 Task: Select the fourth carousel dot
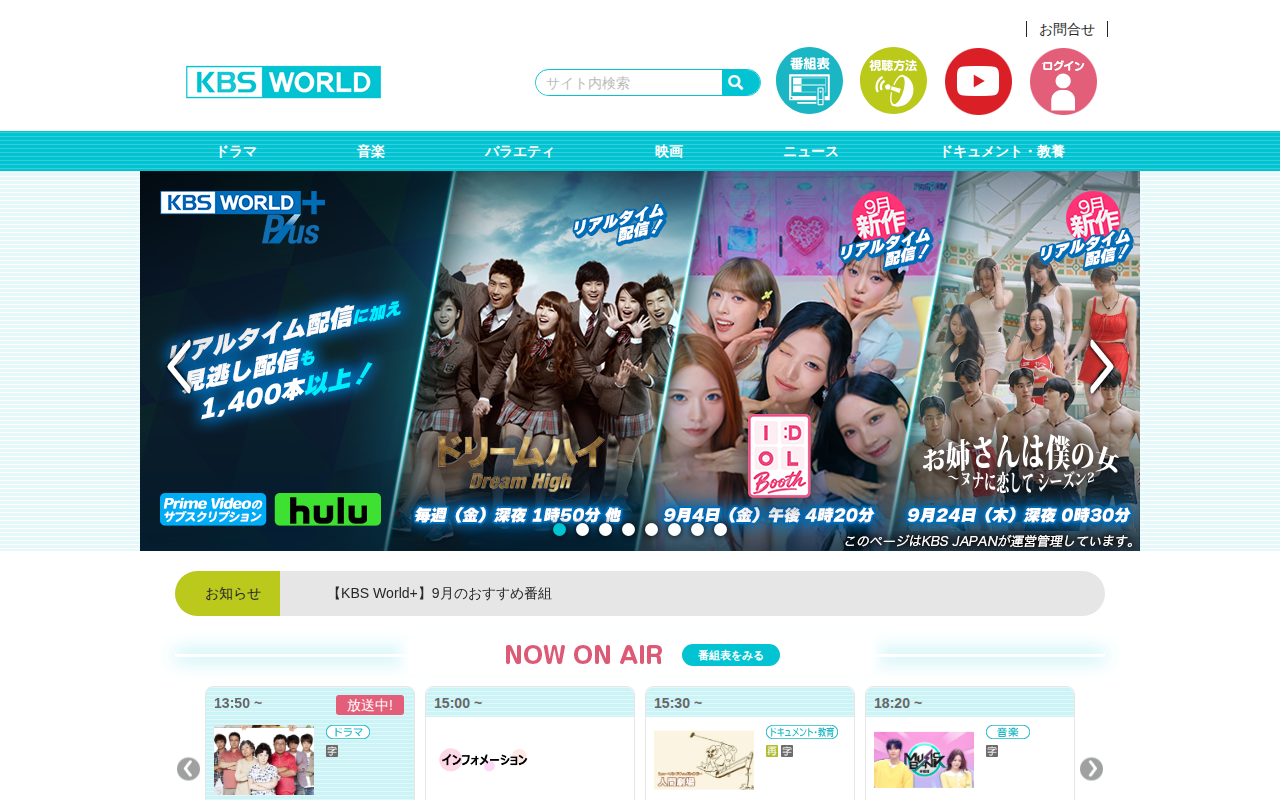coord(629,530)
